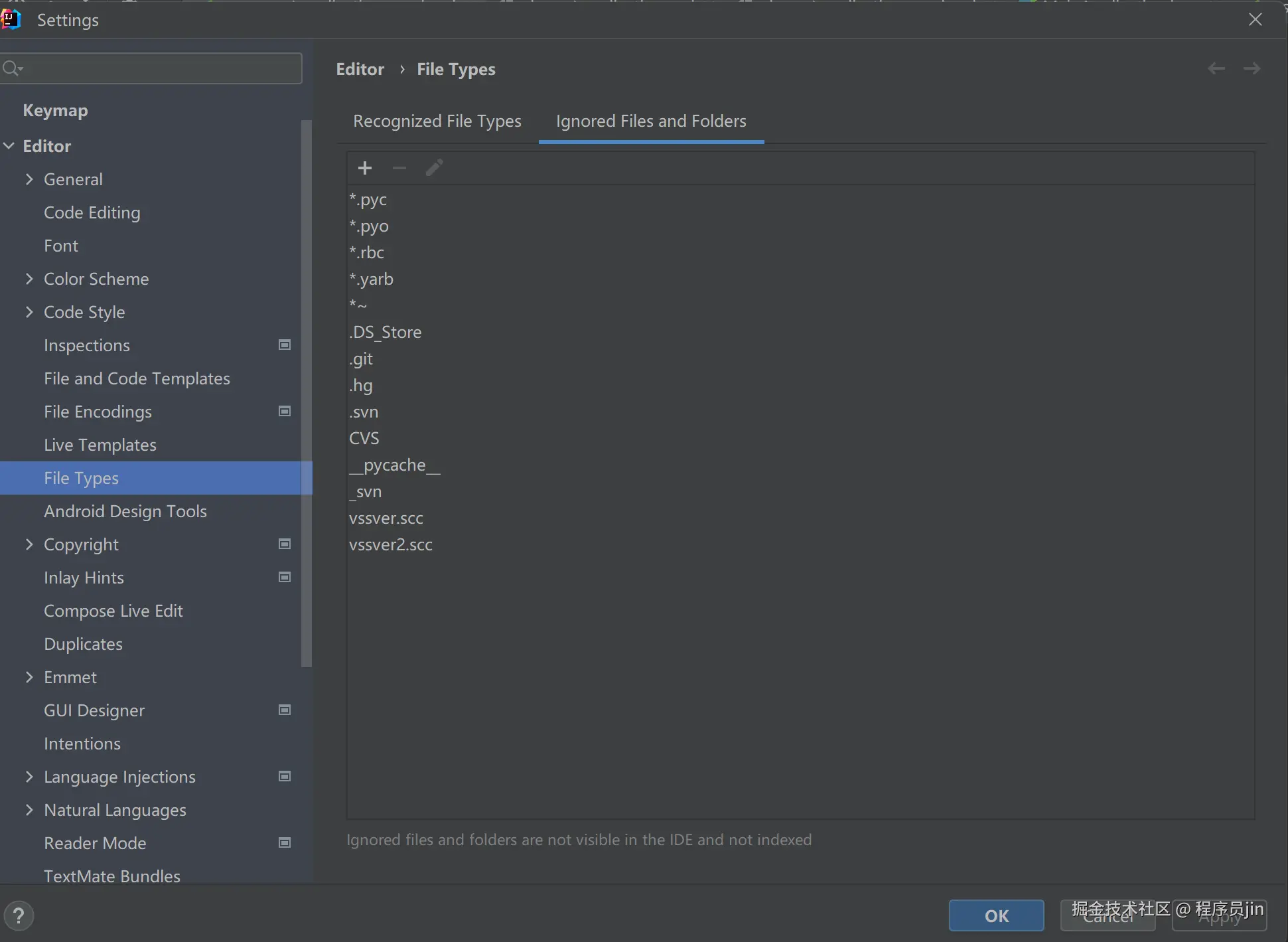Select the __pycache__ ignored entry

[394, 465]
